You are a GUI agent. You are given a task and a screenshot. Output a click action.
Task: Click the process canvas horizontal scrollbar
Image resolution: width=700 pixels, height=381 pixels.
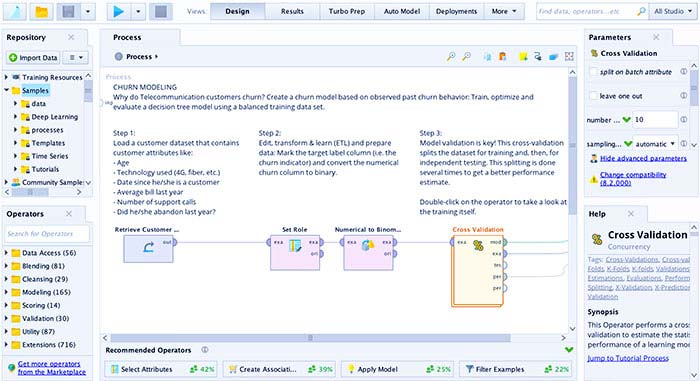click(310, 338)
